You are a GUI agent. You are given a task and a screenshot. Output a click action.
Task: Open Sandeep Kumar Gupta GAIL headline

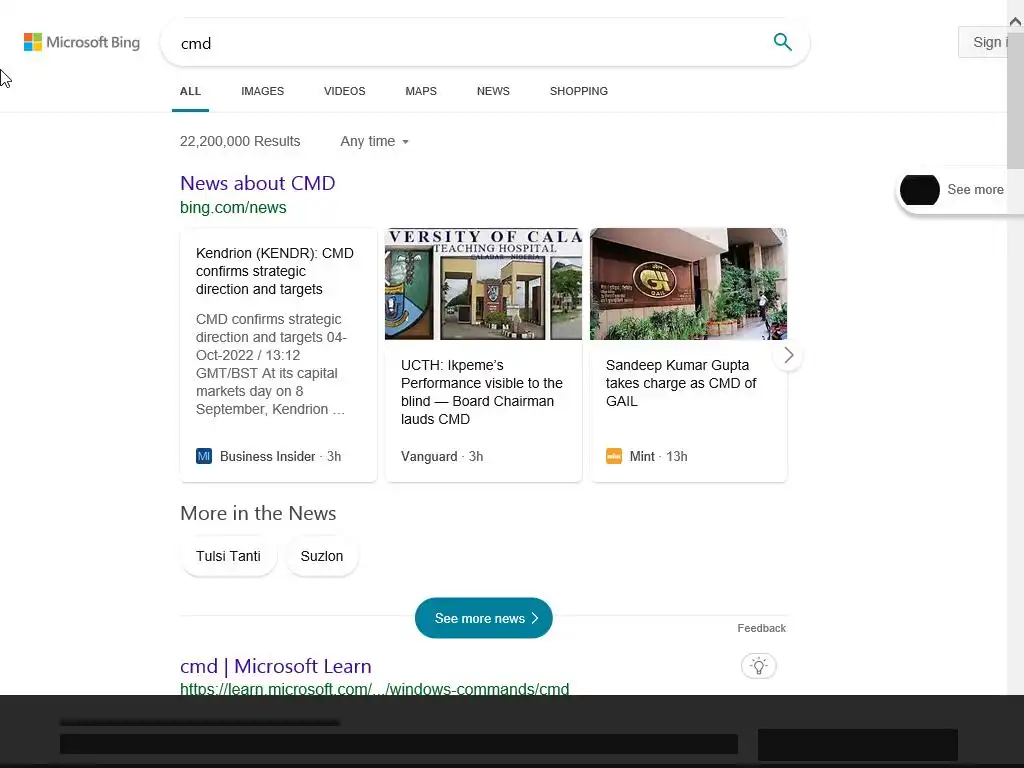681,383
